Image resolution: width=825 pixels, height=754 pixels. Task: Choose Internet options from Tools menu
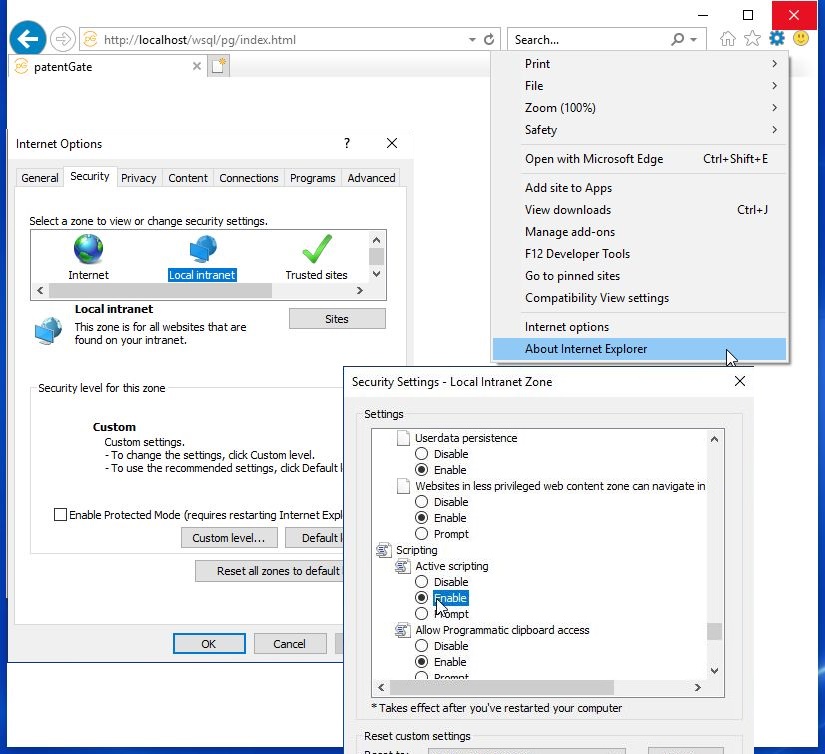point(639,327)
